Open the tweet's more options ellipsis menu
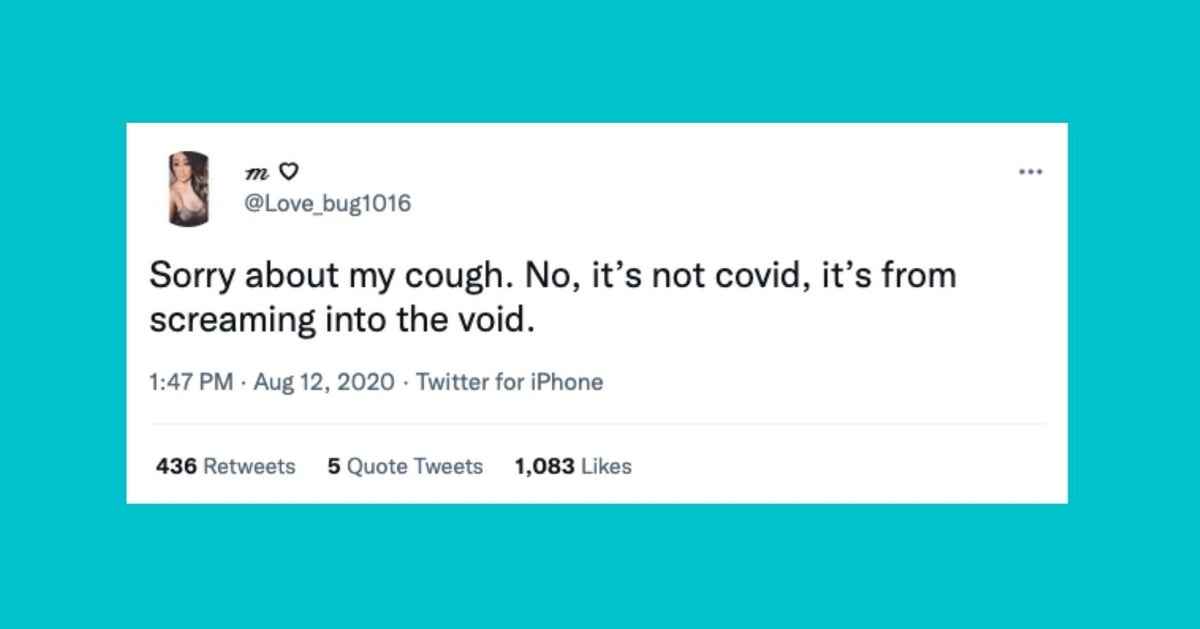Image resolution: width=1200 pixels, height=629 pixels. (x=1030, y=171)
